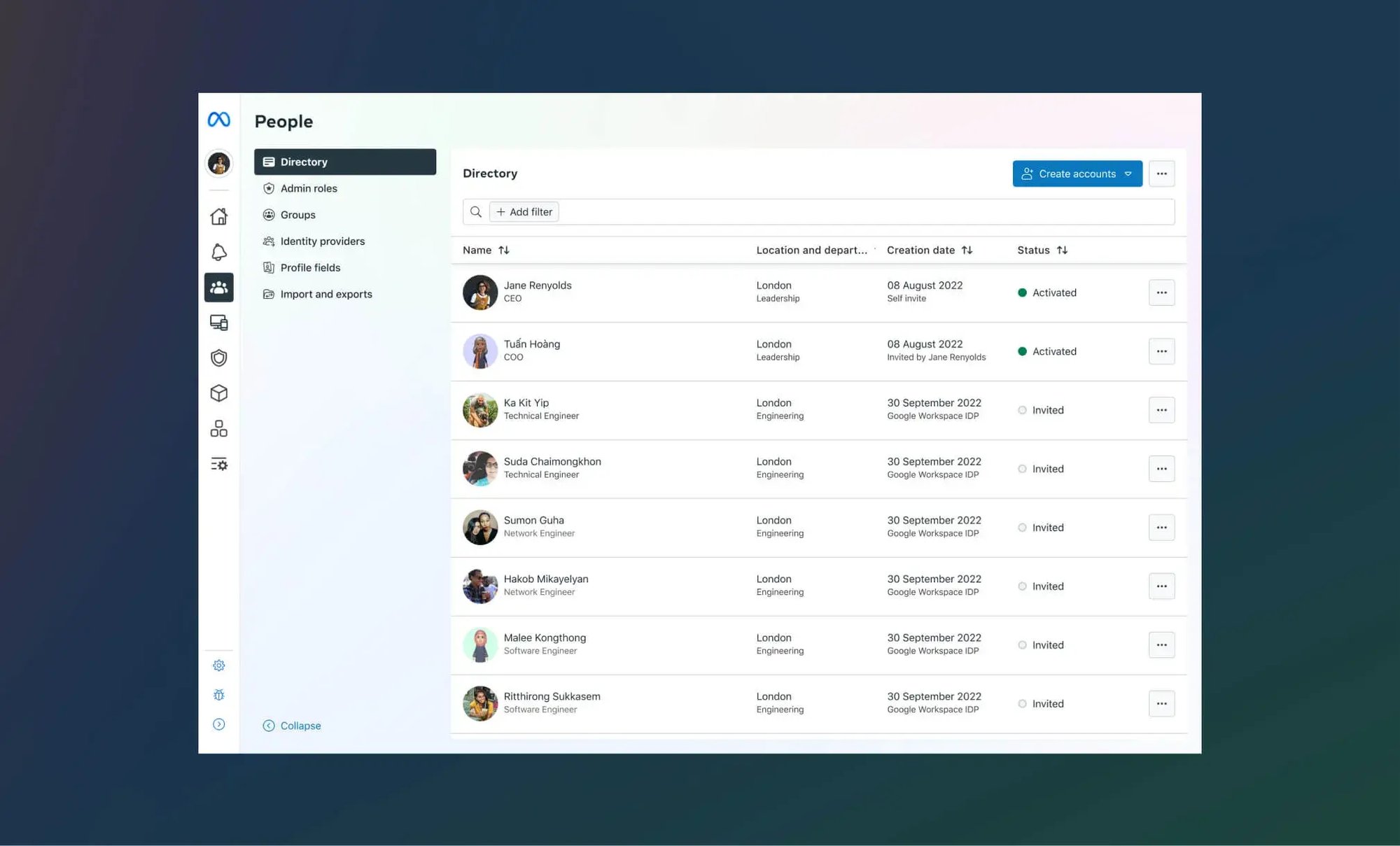Open the notifications bell icon
This screenshot has height=846, width=1400.
pyautogui.click(x=218, y=251)
